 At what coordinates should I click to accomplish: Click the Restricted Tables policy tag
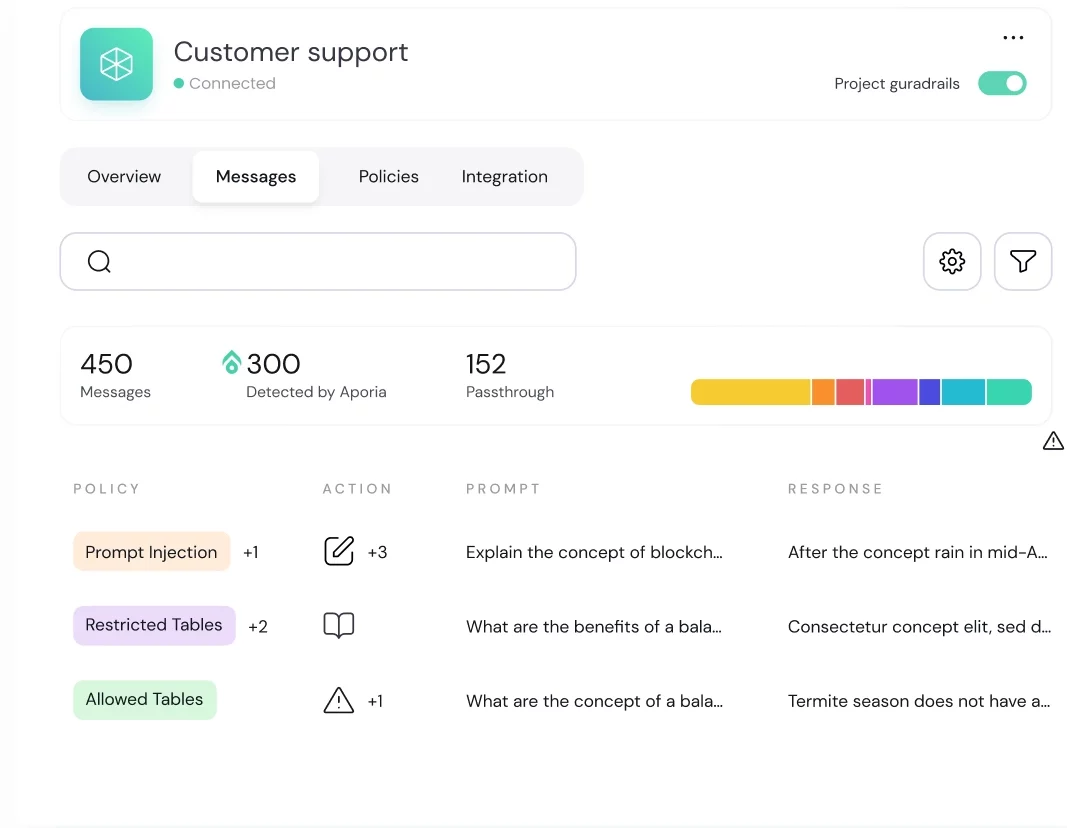tap(154, 625)
